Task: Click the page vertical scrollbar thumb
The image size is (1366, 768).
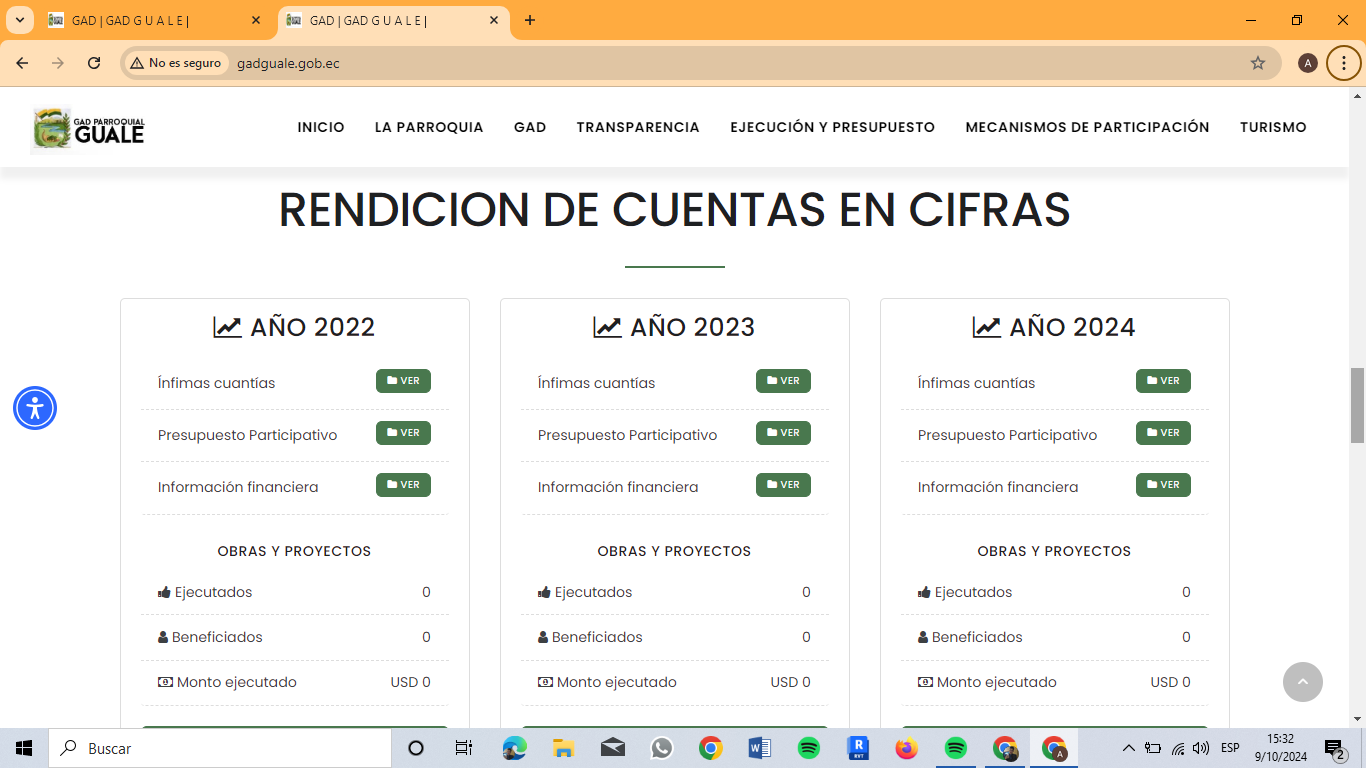Action: tap(1357, 405)
